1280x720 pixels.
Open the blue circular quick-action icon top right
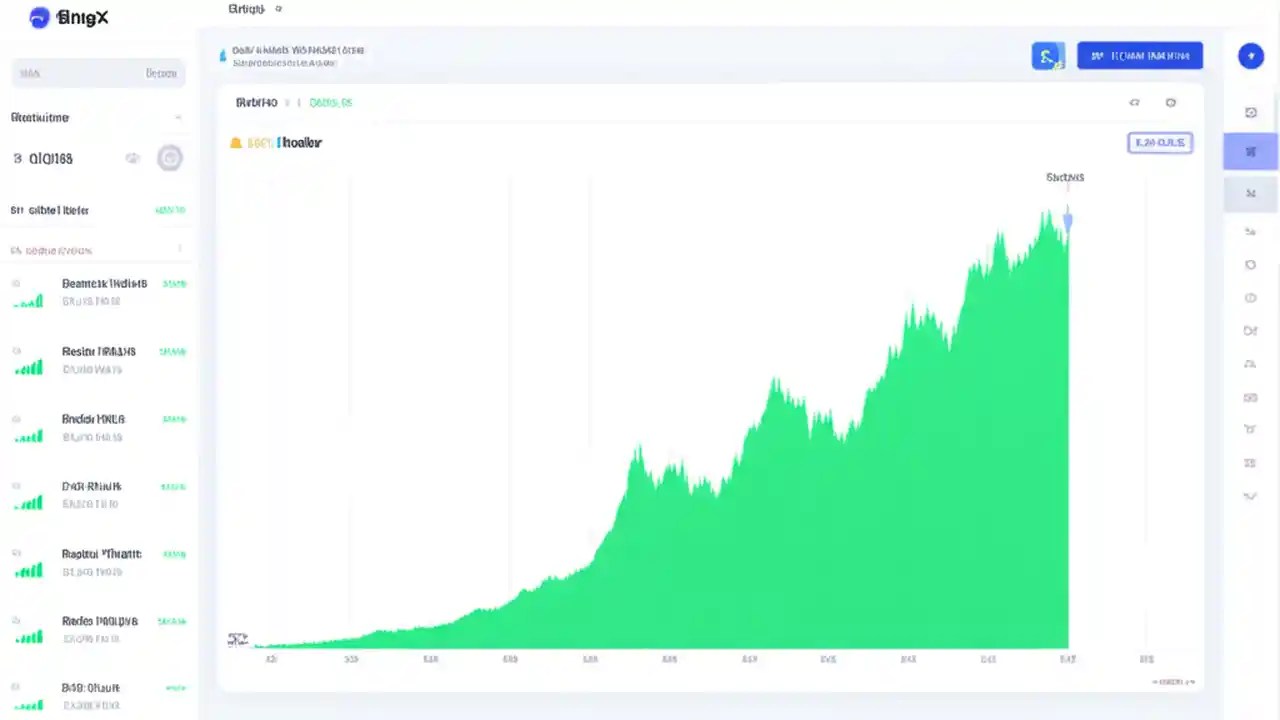(x=1251, y=56)
